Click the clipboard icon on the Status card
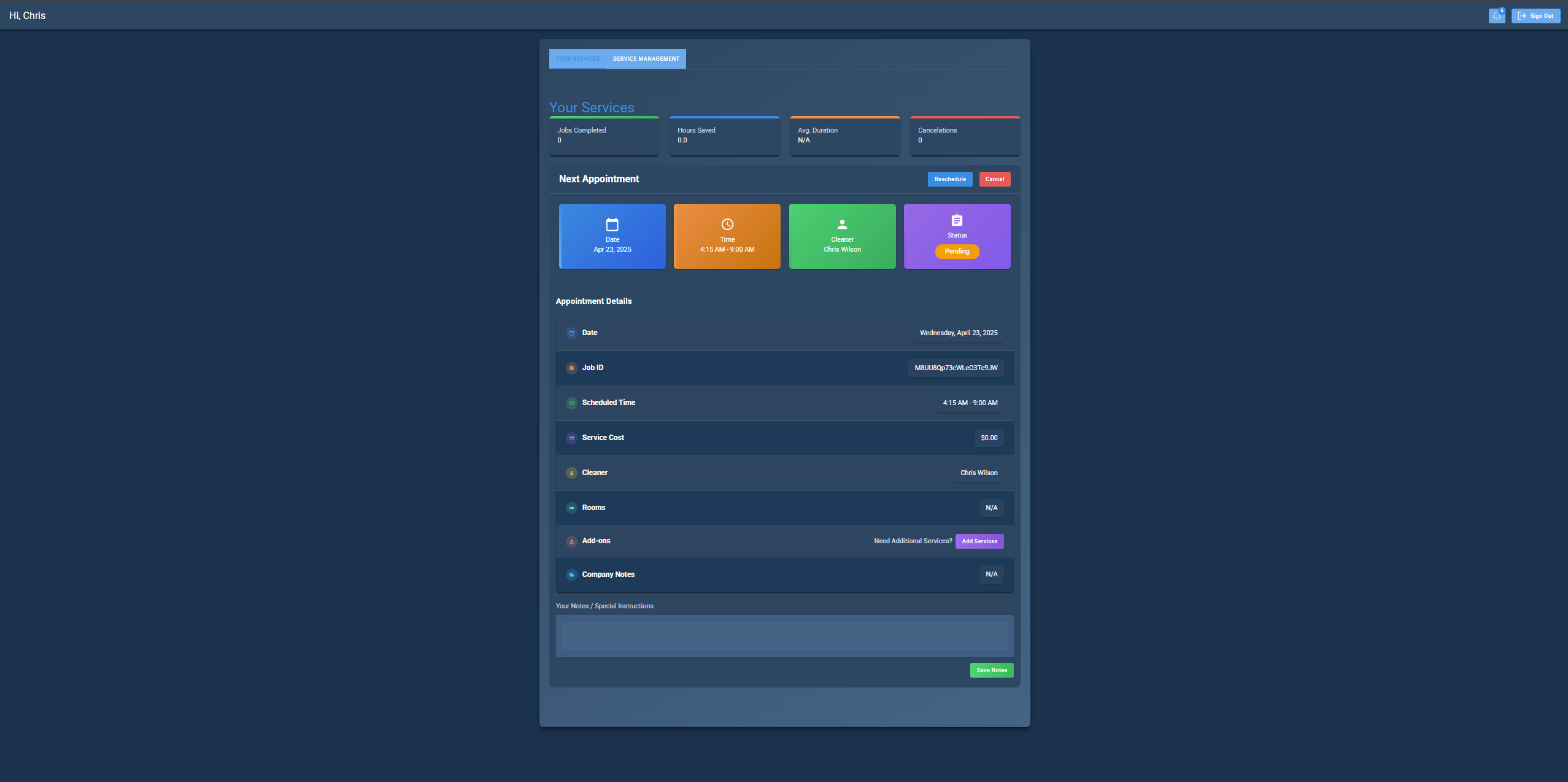The image size is (1568, 782). tap(957, 220)
